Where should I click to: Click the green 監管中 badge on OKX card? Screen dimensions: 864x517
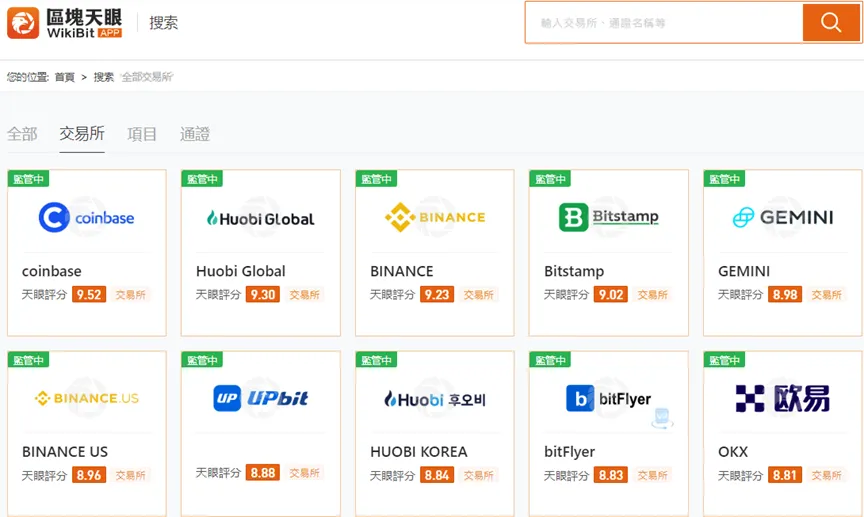[724, 360]
